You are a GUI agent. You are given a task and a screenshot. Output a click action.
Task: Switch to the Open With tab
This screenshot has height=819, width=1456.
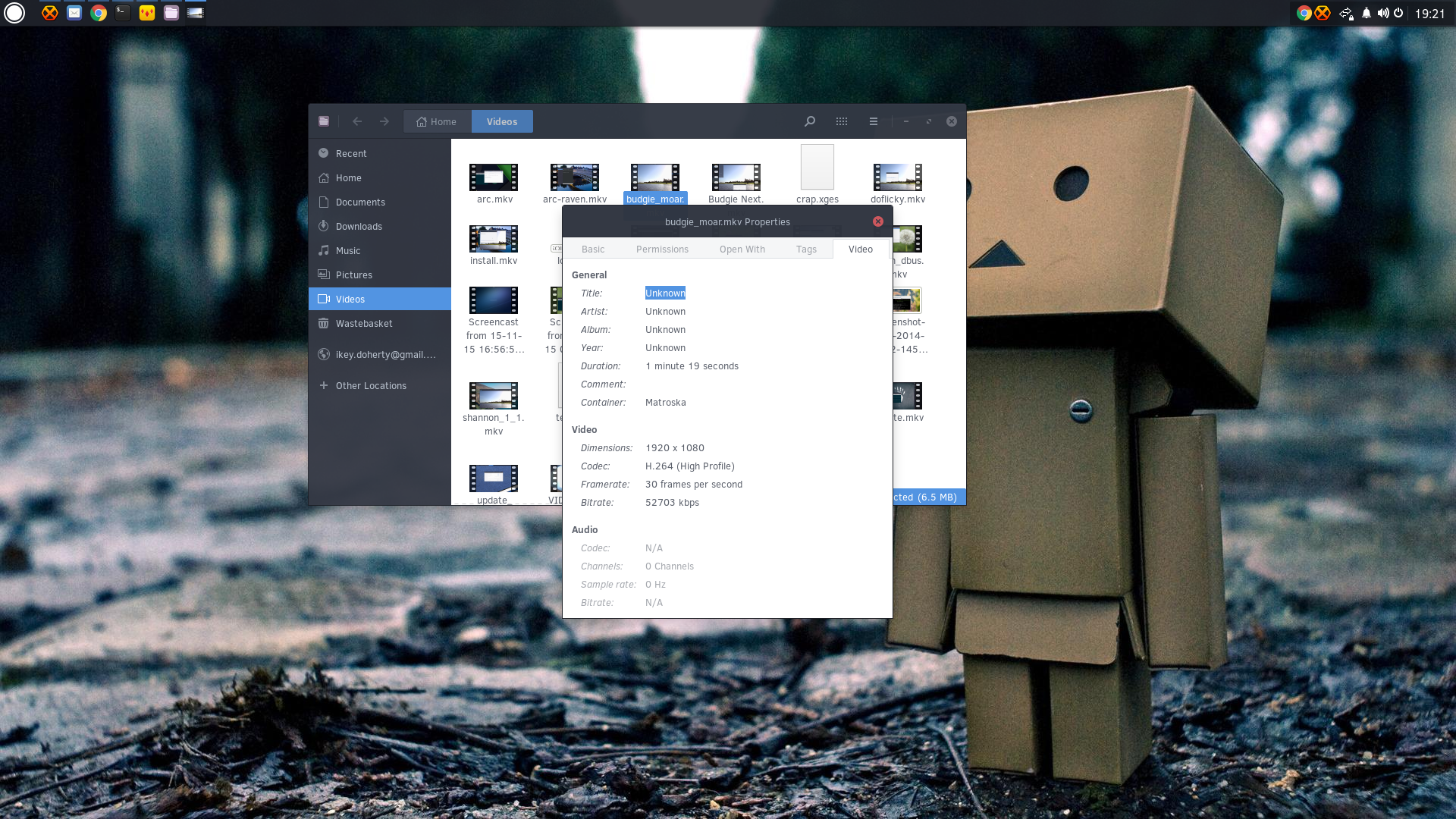[742, 249]
